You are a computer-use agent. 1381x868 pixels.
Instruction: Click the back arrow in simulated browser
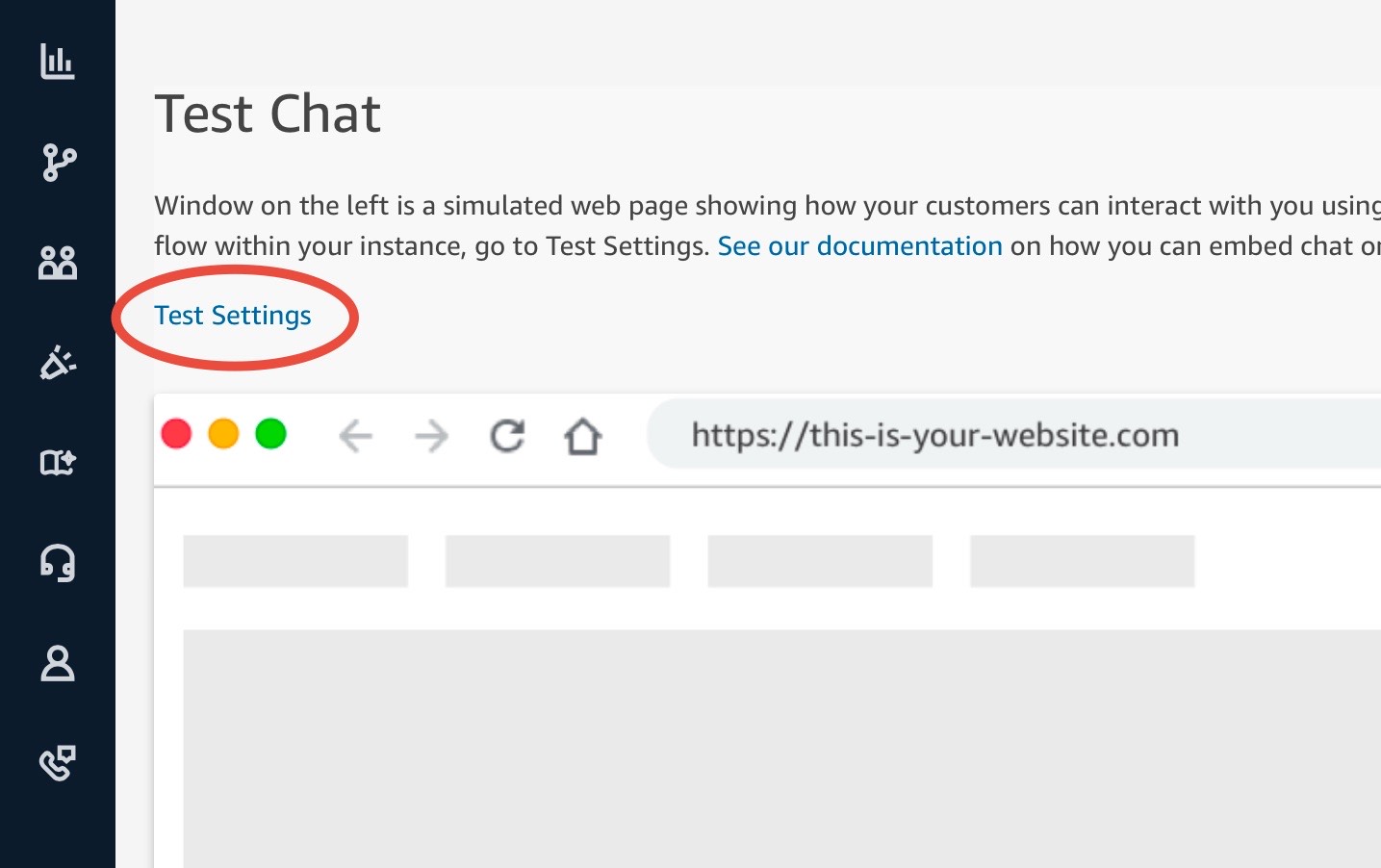click(x=355, y=436)
